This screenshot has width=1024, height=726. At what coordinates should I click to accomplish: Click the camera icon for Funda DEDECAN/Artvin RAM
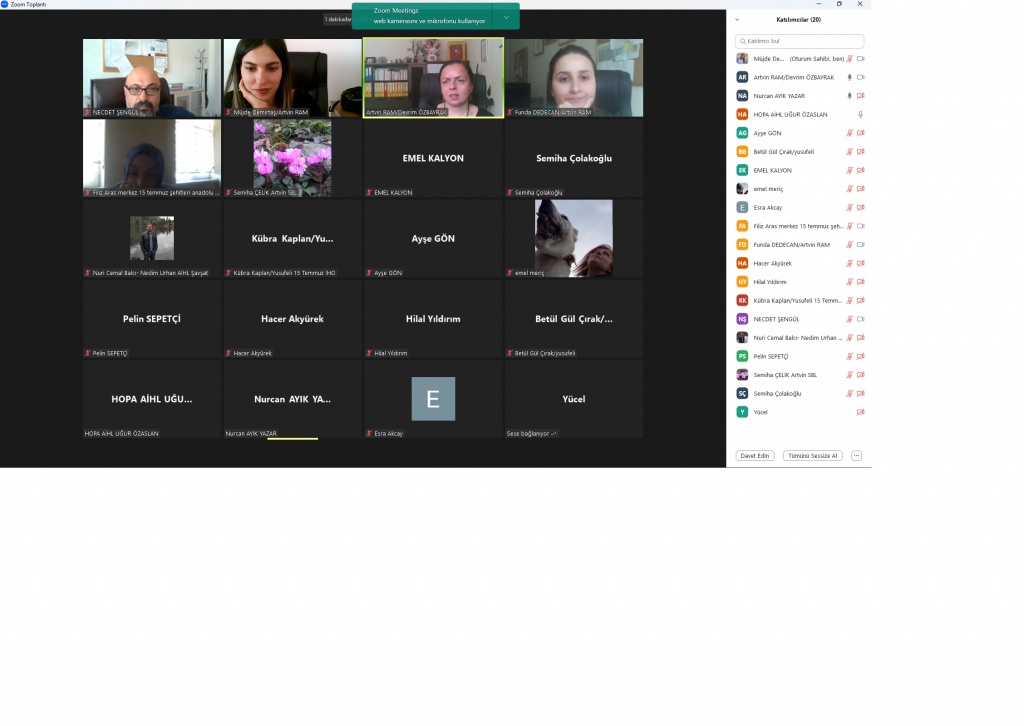point(860,245)
